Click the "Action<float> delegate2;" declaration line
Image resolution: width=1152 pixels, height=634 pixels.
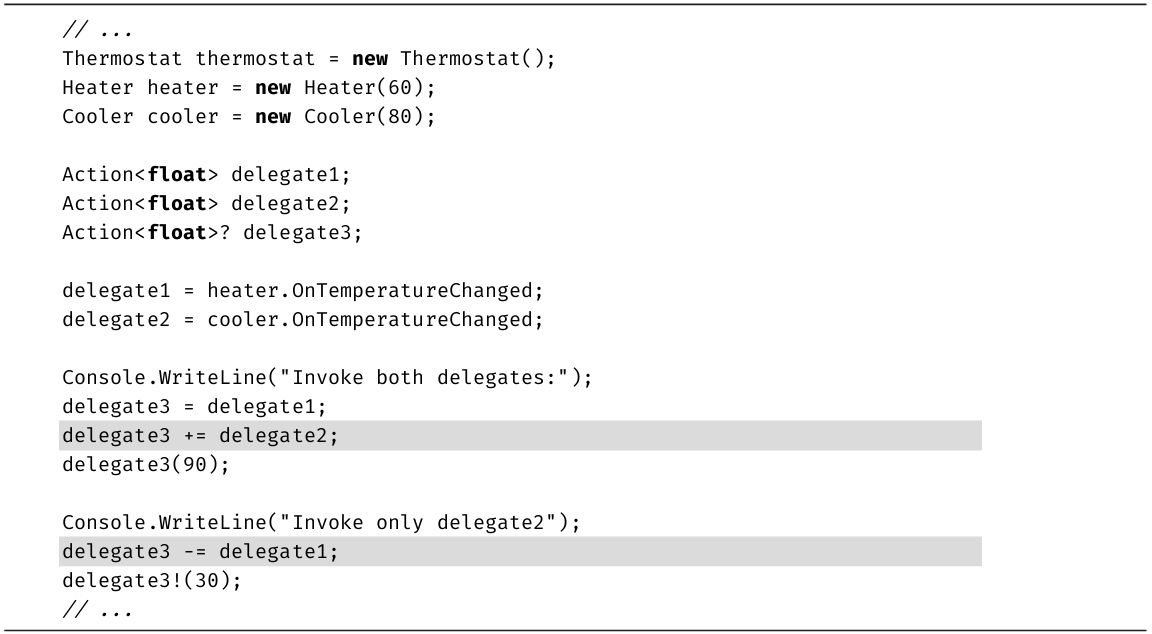[x=206, y=204]
